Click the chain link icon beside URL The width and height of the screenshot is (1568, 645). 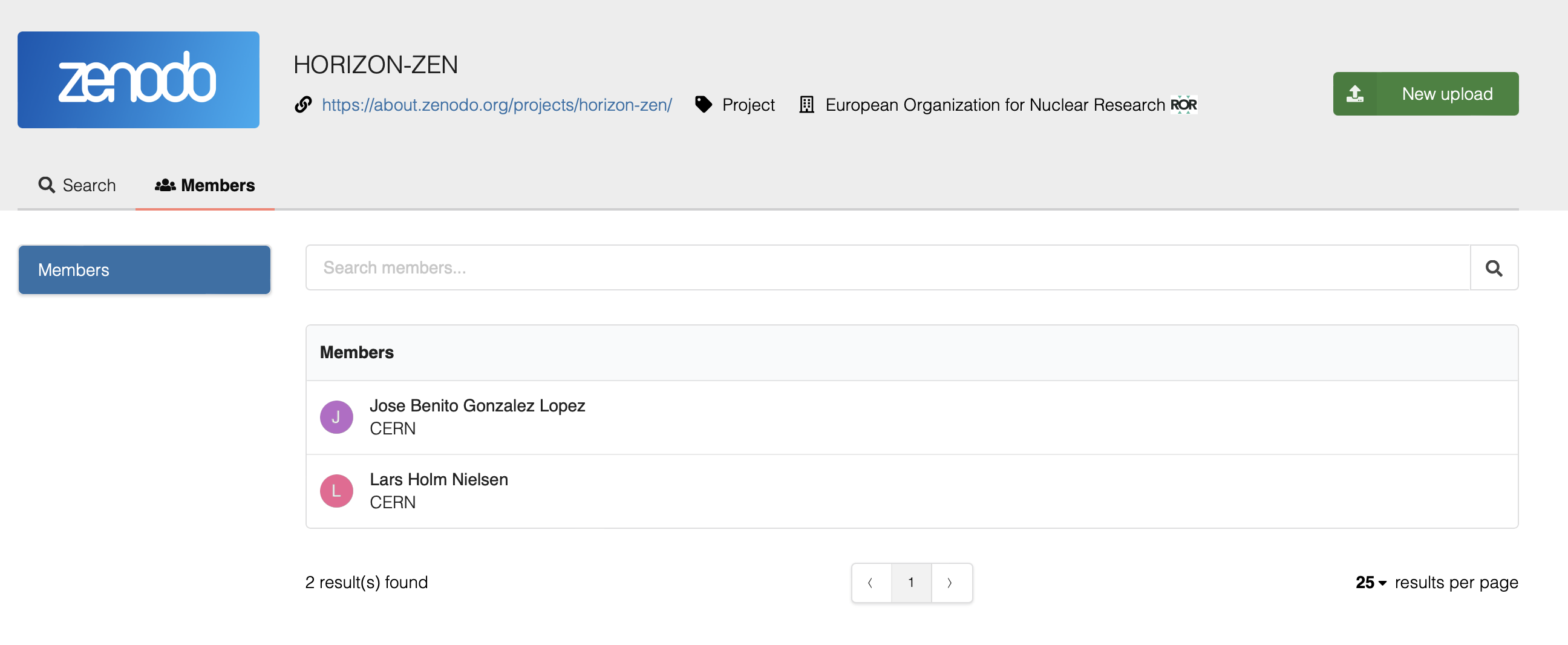tap(303, 105)
